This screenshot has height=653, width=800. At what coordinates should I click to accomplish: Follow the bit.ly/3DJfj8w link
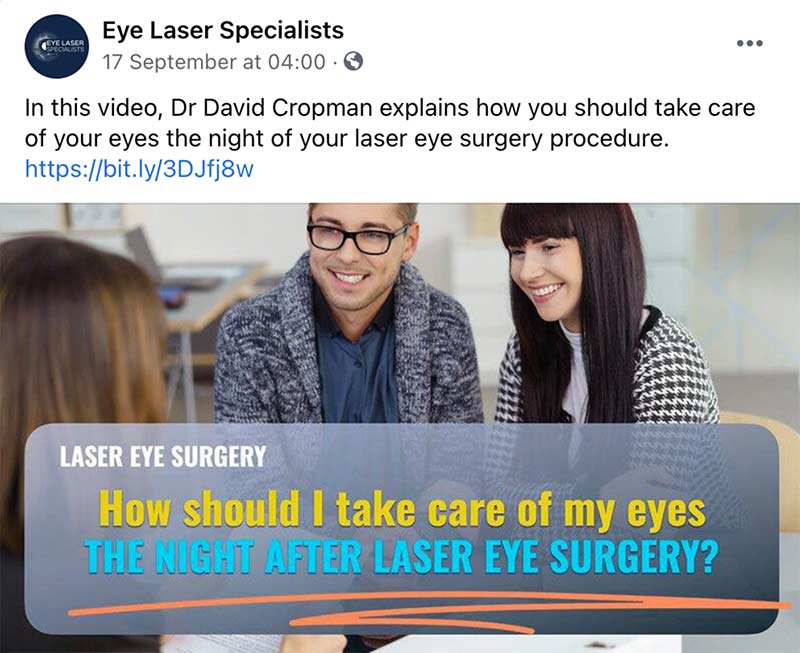[139, 169]
